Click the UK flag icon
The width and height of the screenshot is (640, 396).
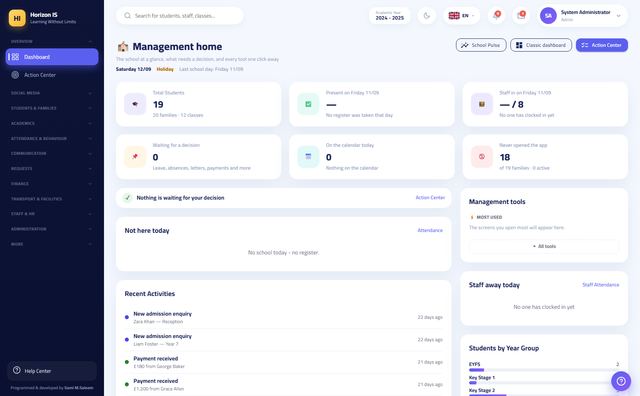tap(454, 16)
